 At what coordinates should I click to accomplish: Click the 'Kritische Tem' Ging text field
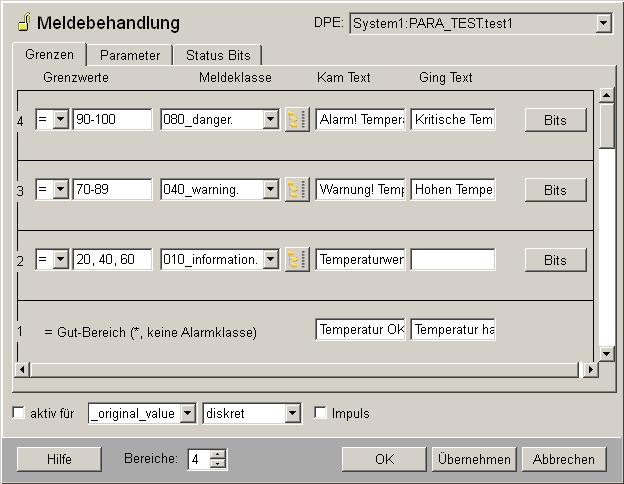pyautogui.click(x=453, y=119)
